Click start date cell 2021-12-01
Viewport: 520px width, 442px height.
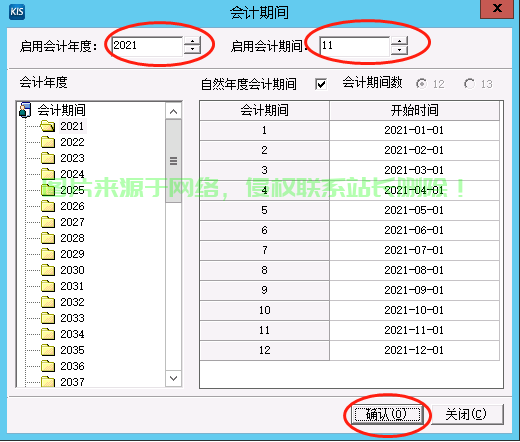click(x=414, y=350)
